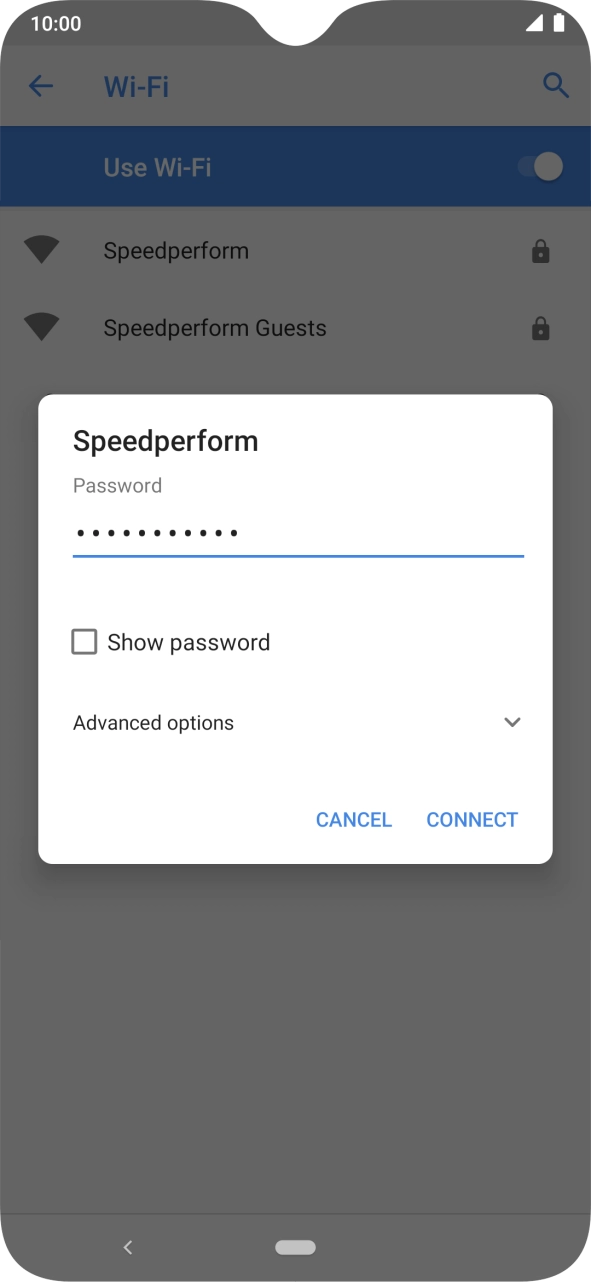Enable the Show password checkbox
The width and height of the screenshot is (591, 1282).
[x=84, y=641]
